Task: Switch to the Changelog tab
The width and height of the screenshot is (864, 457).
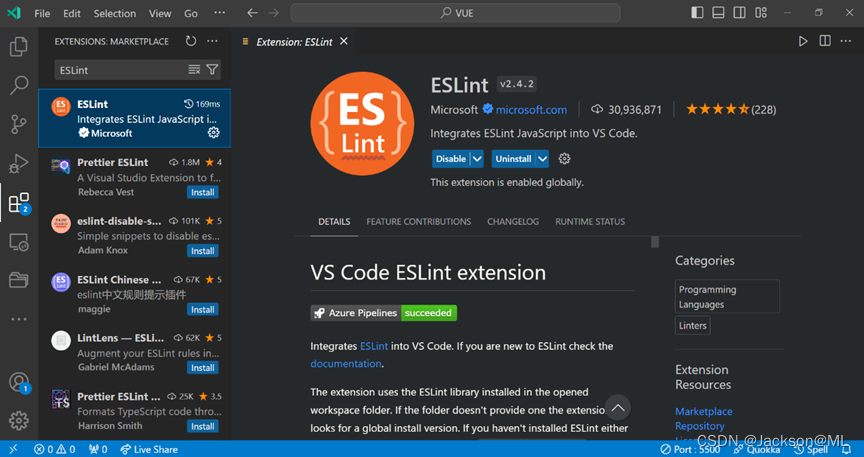Action: pyautogui.click(x=513, y=222)
